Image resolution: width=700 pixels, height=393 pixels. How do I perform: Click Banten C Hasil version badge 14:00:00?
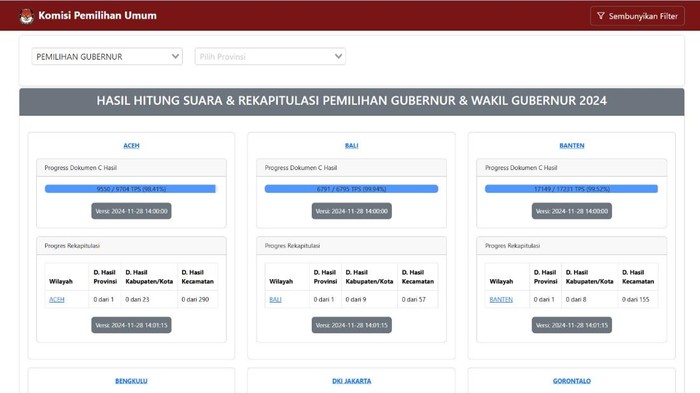pos(572,211)
